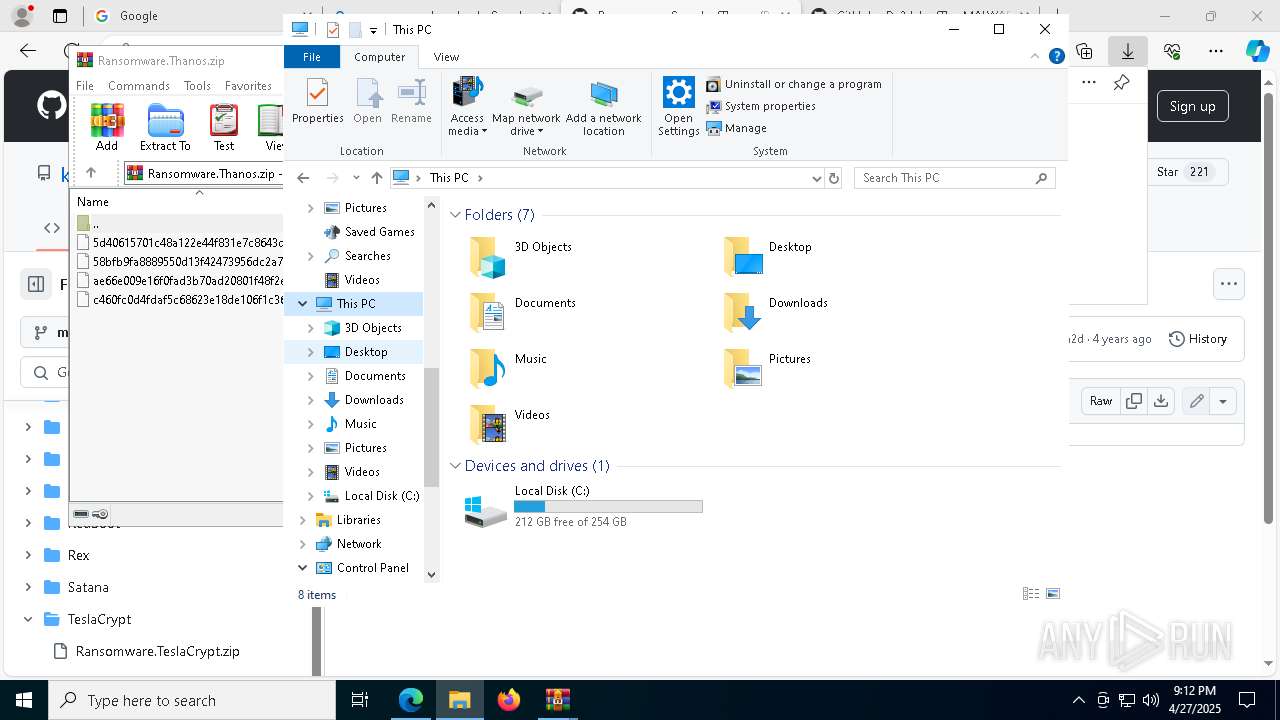Open Windows Start menu
The width and height of the screenshot is (1280, 720).
point(23,700)
